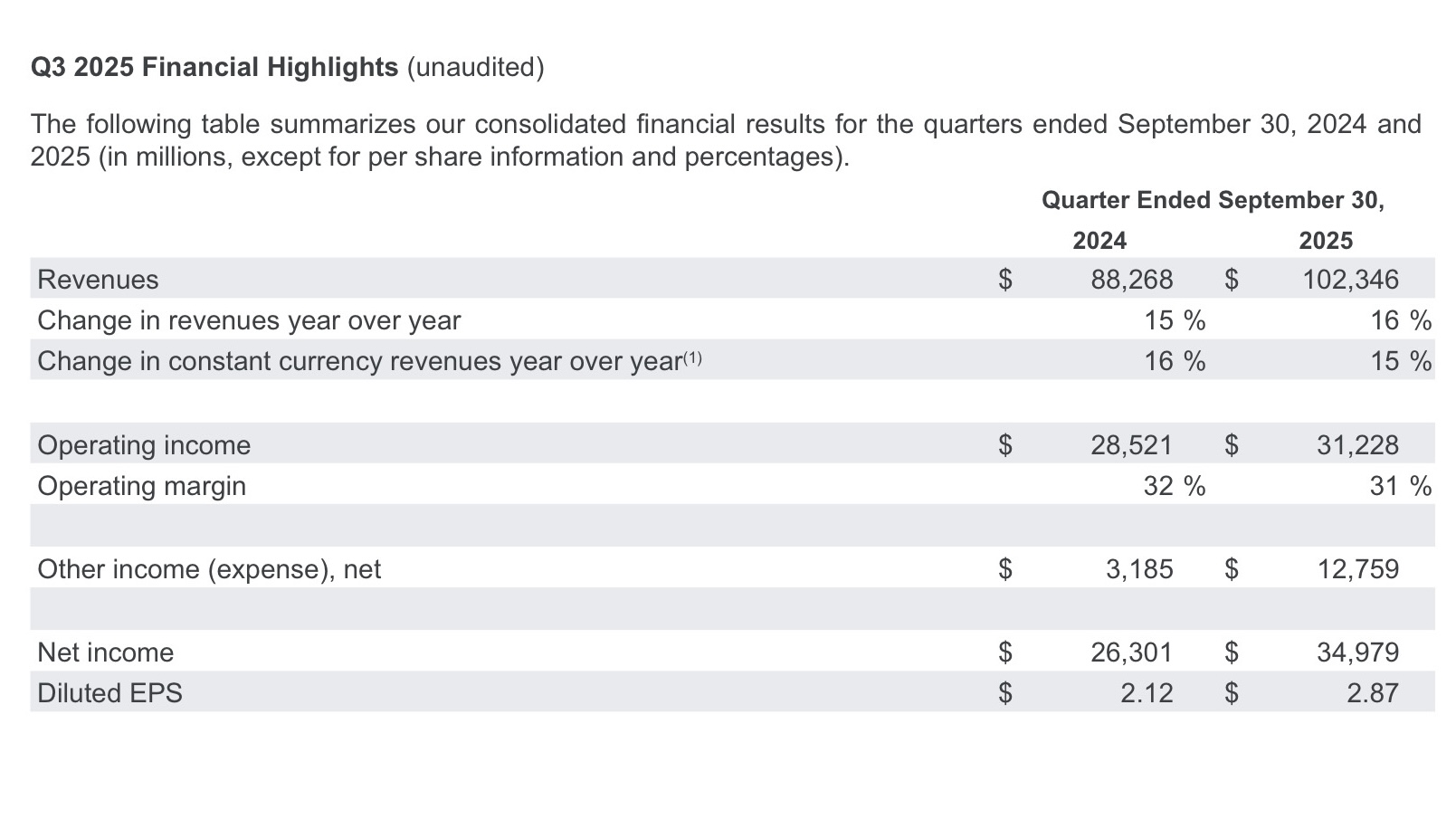1456x819 pixels.
Task: Click the 31,228 operating income value
Action: pos(1357,445)
